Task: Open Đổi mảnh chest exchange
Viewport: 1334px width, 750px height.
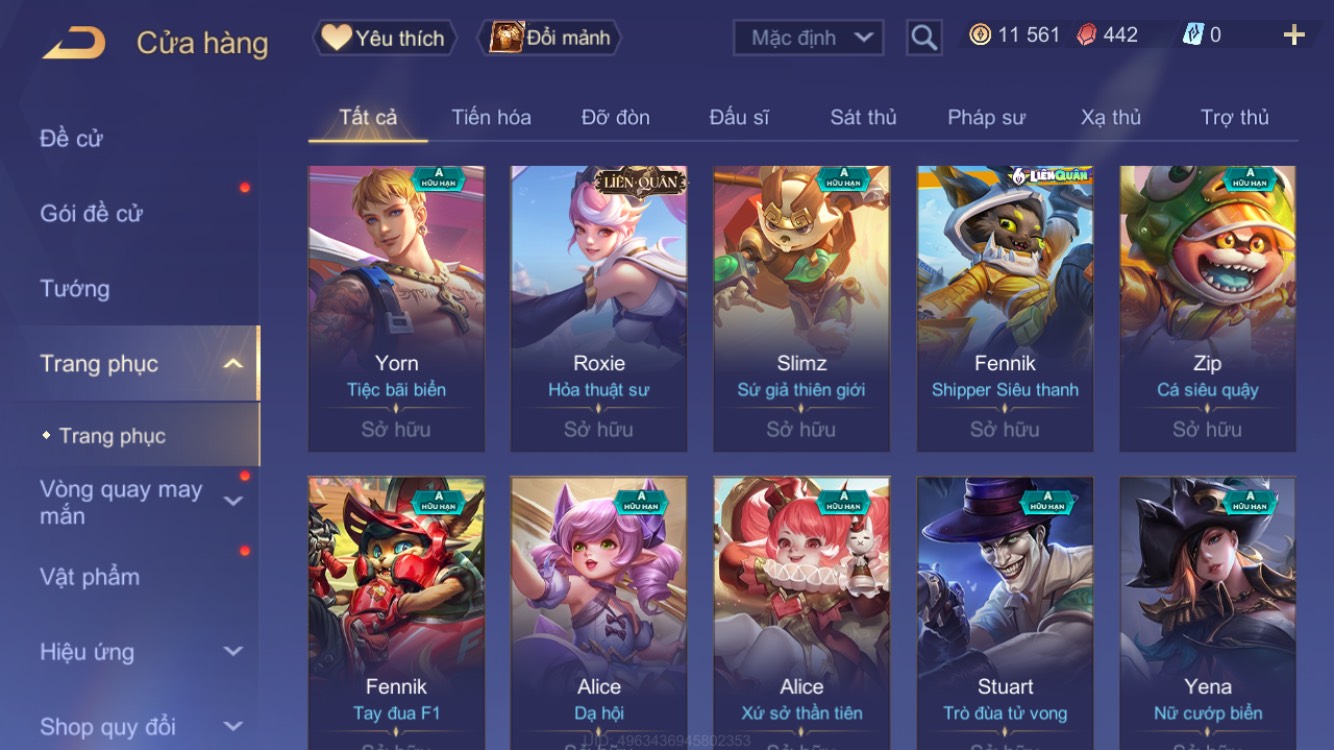Action: tap(550, 38)
